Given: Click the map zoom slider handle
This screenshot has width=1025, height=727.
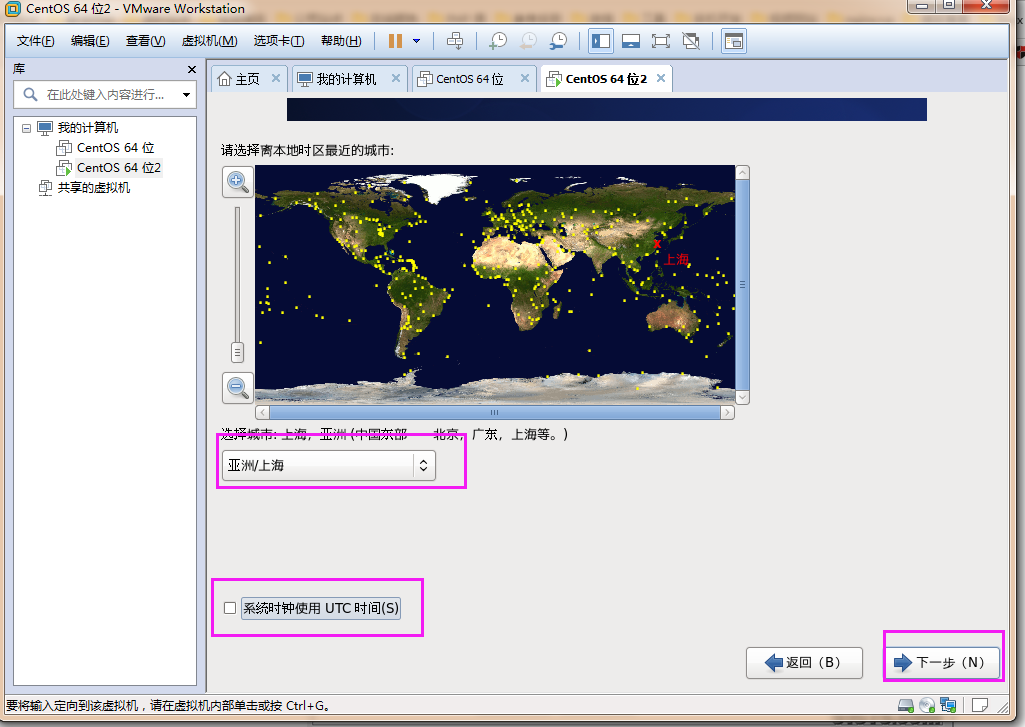Looking at the screenshot, I should (x=237, y=352).
